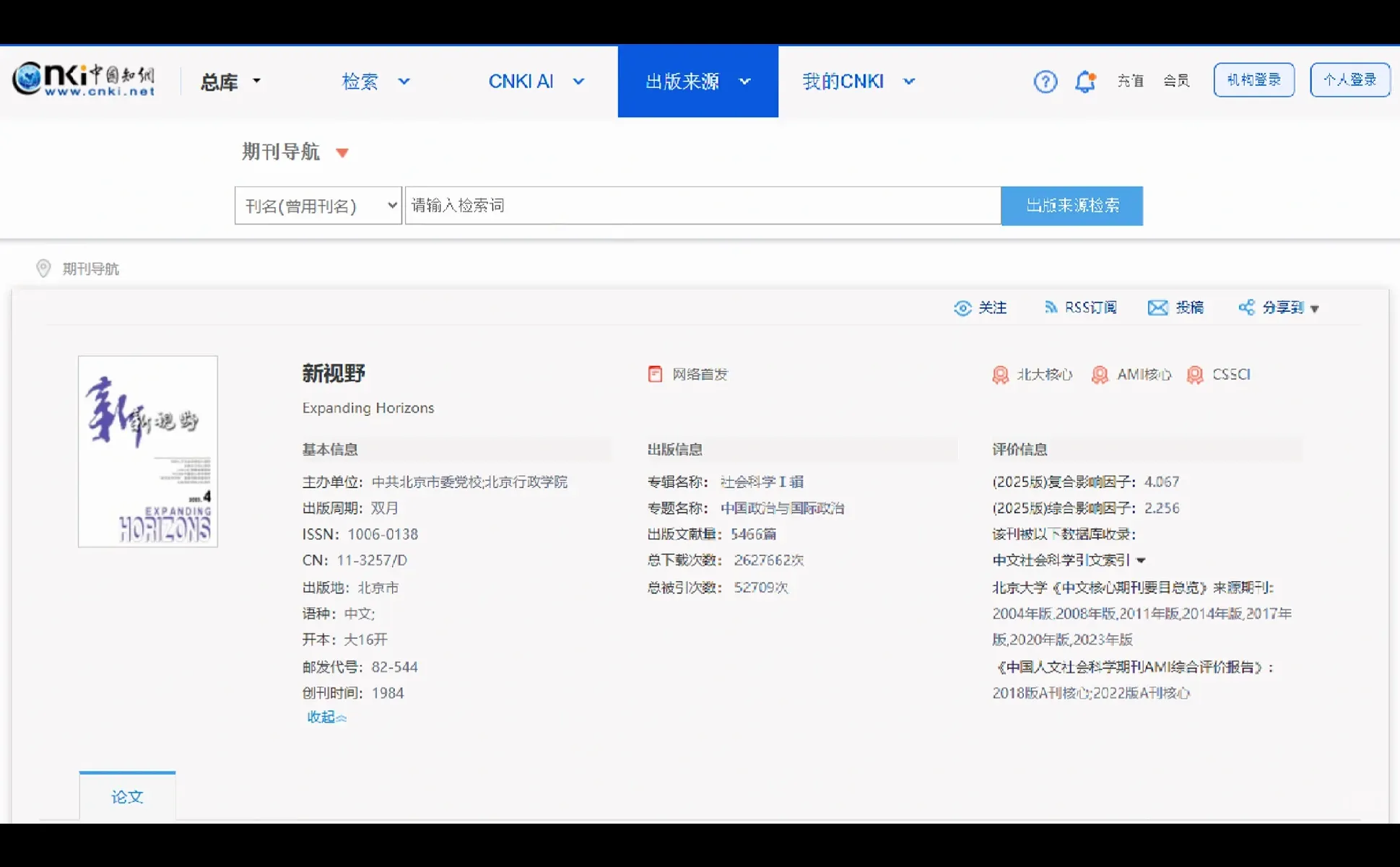Click the CNKI logo
The width and height of the screenshot is (1400, 867).
84,79
